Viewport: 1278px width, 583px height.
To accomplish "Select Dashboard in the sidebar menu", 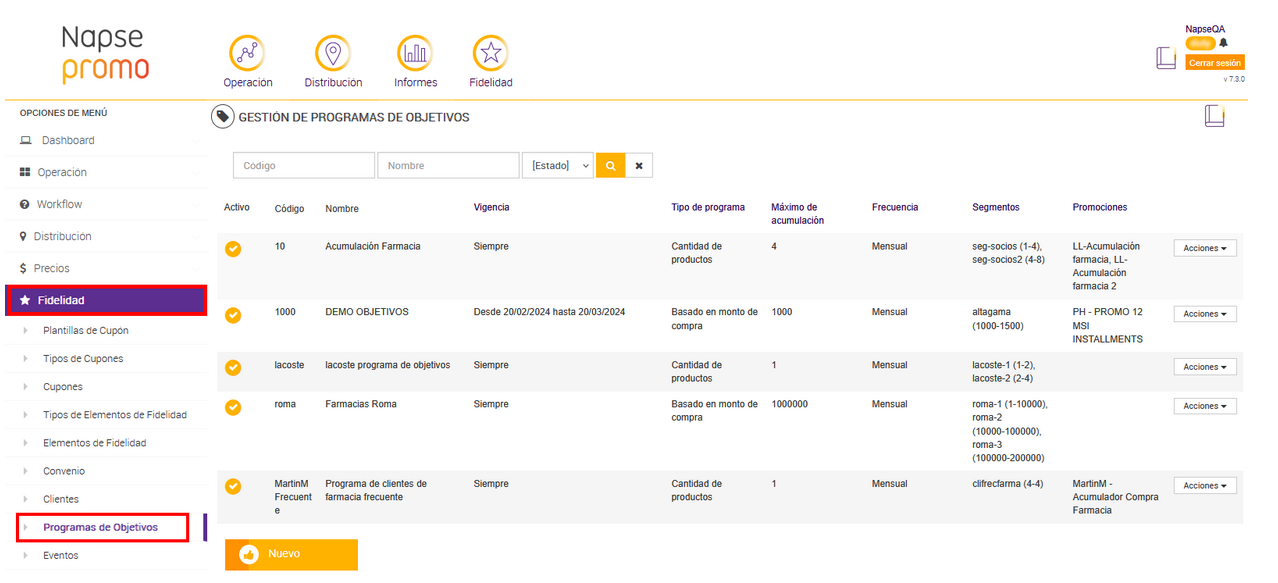I will click(68, 140).
